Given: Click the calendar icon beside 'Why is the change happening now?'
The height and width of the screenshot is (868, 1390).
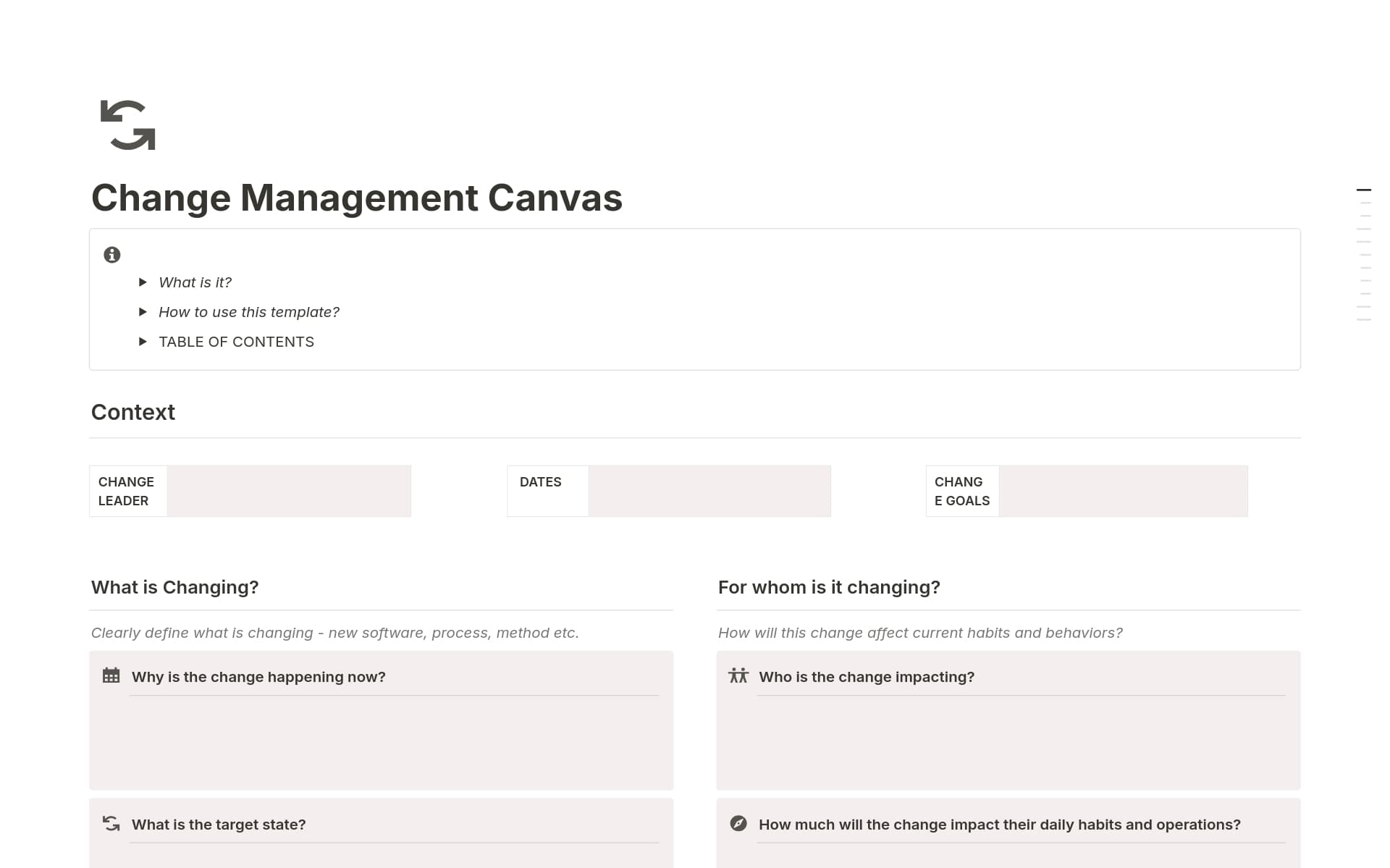Looking at the screenshot, I should point(110,675).
